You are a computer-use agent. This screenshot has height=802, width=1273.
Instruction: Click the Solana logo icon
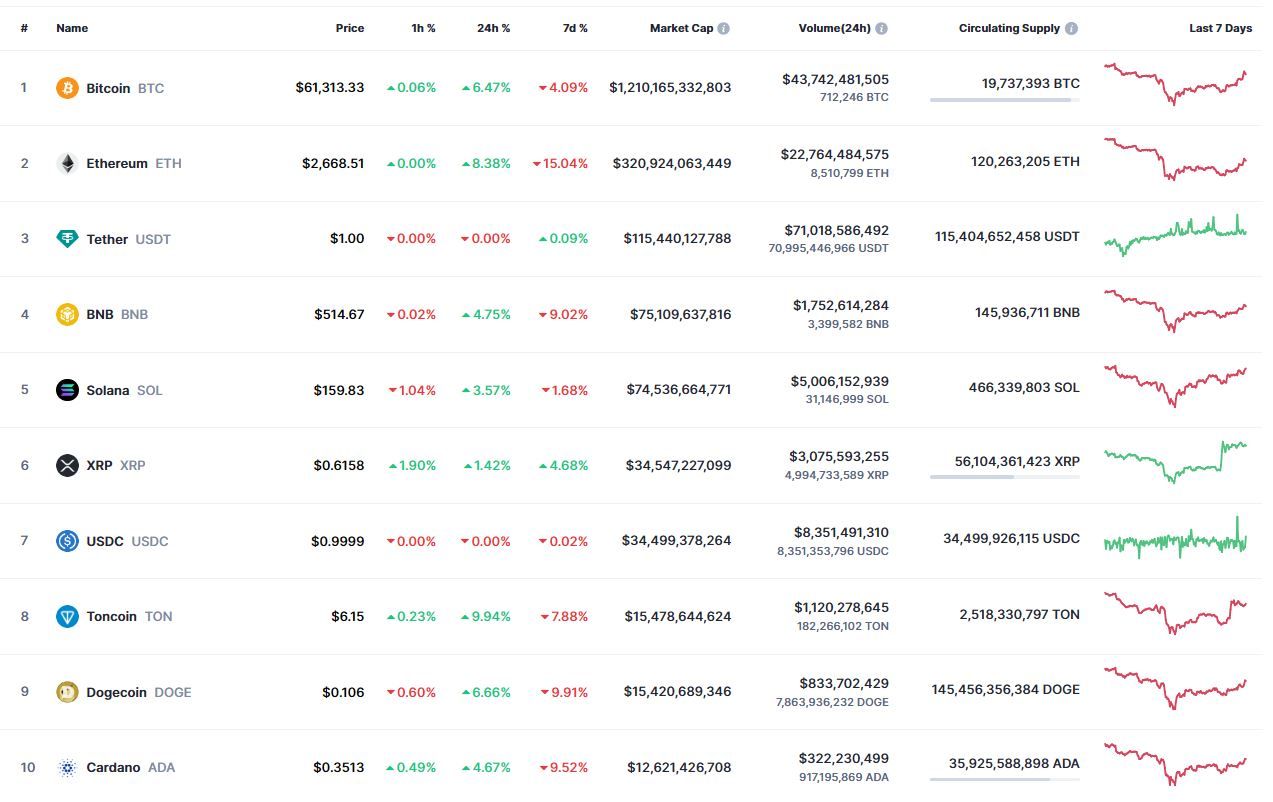point(67,390)
